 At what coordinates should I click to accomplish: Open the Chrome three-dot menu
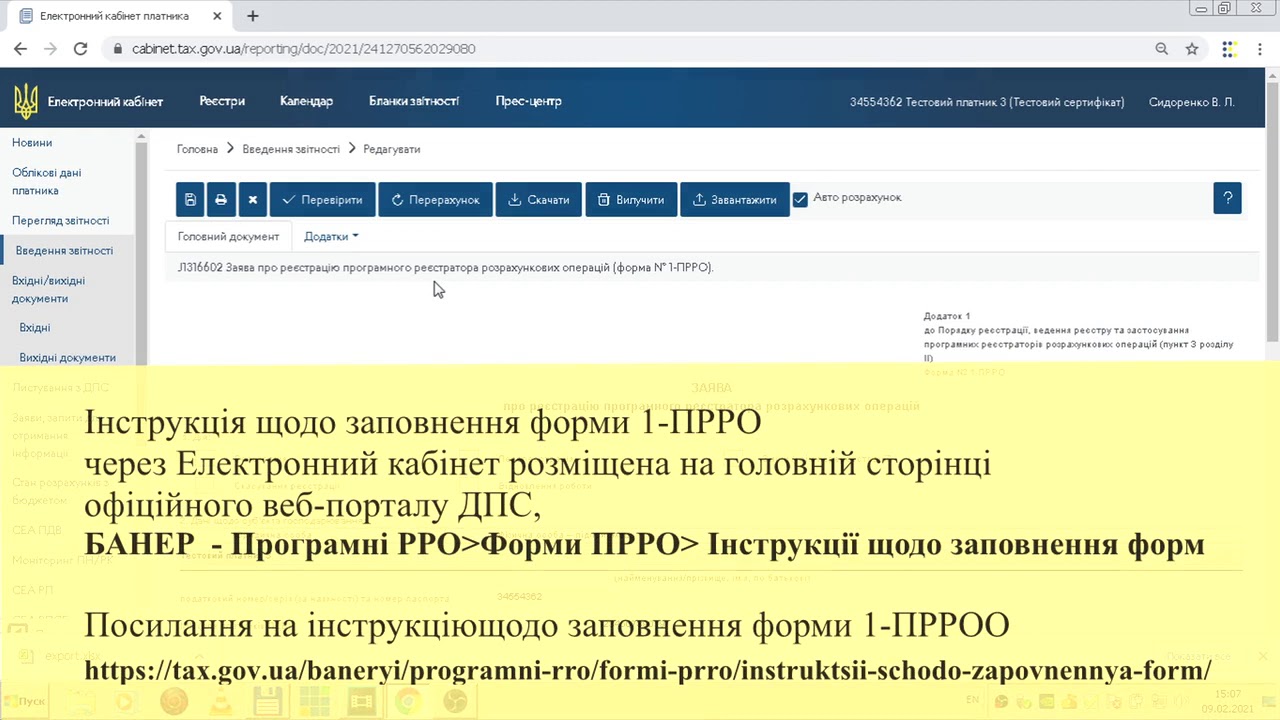(1260, 48)
